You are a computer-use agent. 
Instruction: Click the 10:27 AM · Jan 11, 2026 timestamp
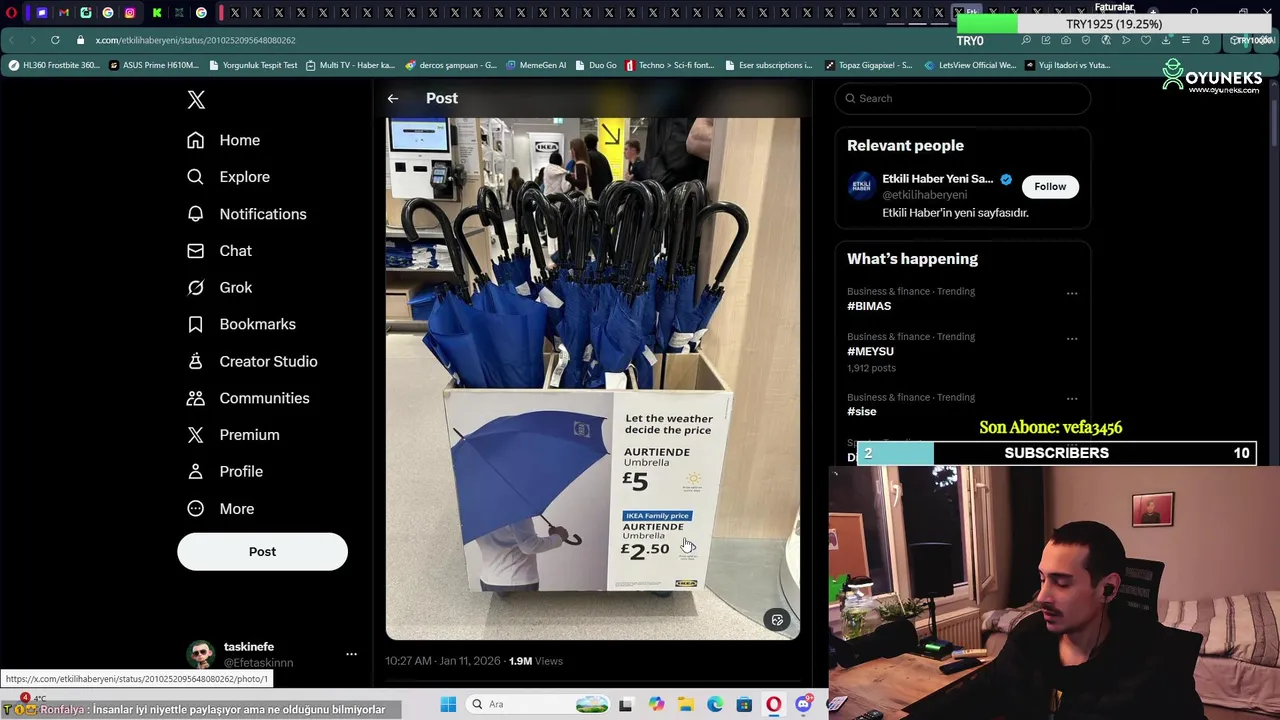(x=443, y=661)
